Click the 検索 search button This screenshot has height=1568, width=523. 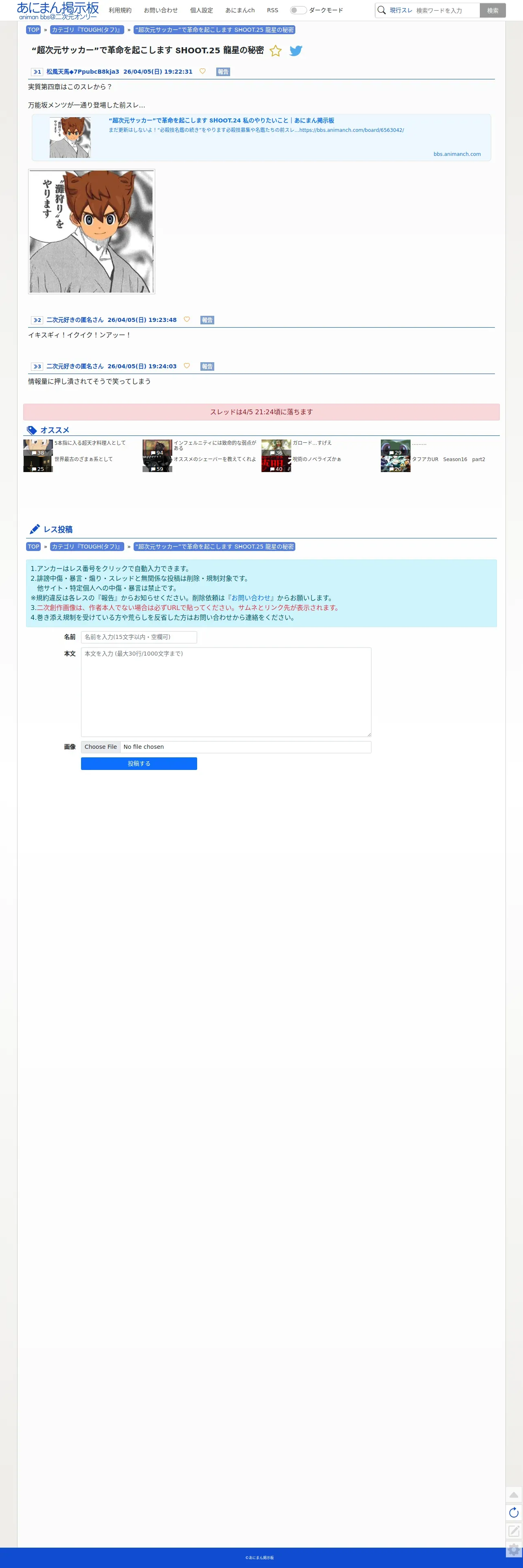[492, 10]
